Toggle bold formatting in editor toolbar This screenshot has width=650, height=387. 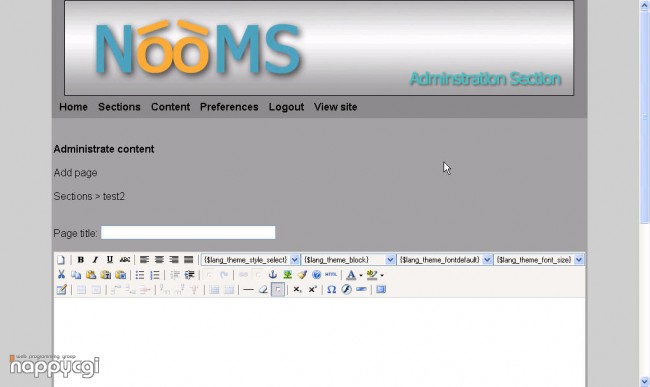point(81,260)
